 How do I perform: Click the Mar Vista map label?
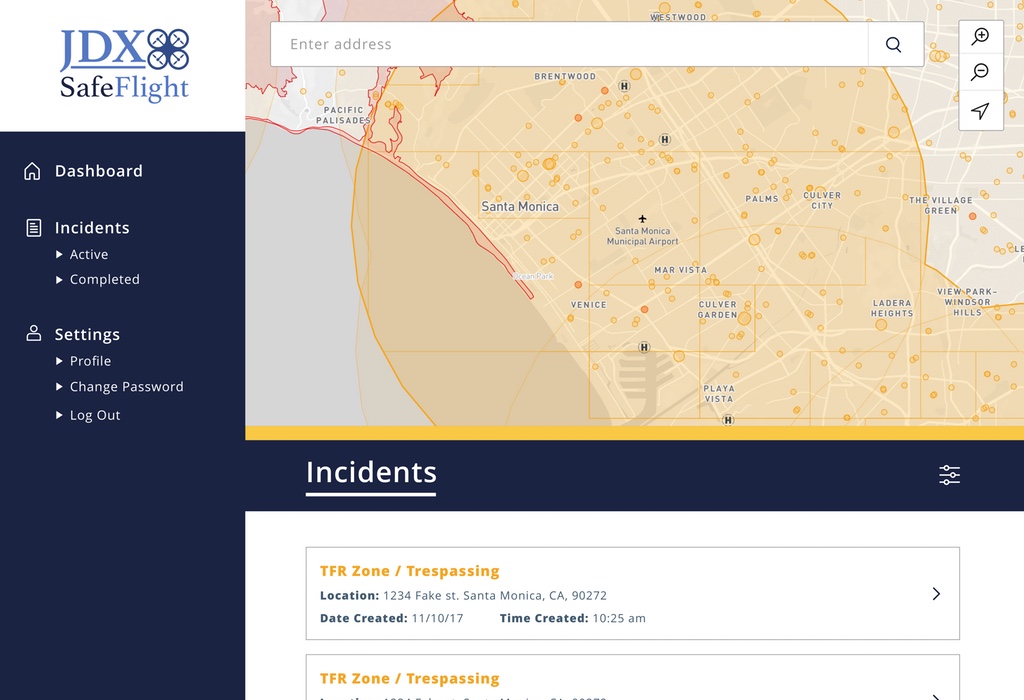pyautogui.click(x=680, y=270)
